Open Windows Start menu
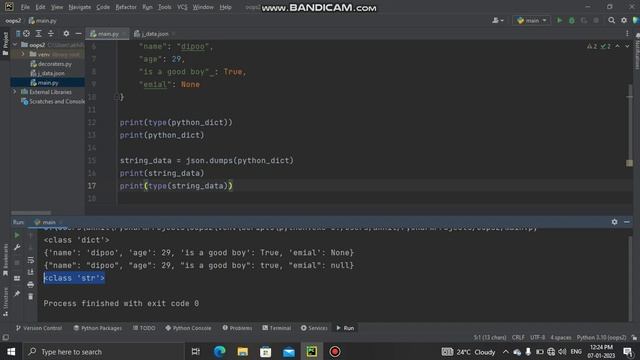 [x=11, y=351]
